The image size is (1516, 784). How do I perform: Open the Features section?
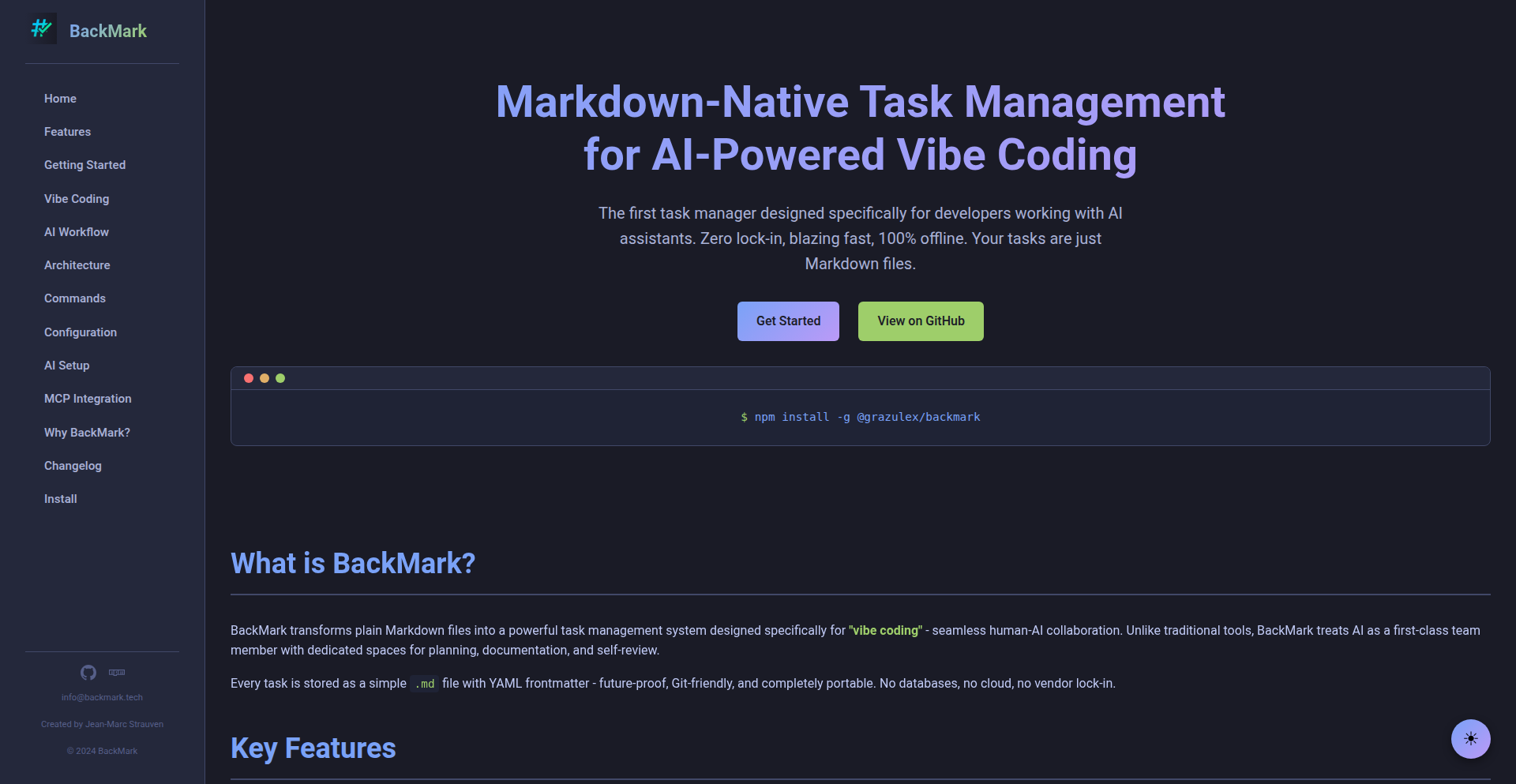(67, 132)
